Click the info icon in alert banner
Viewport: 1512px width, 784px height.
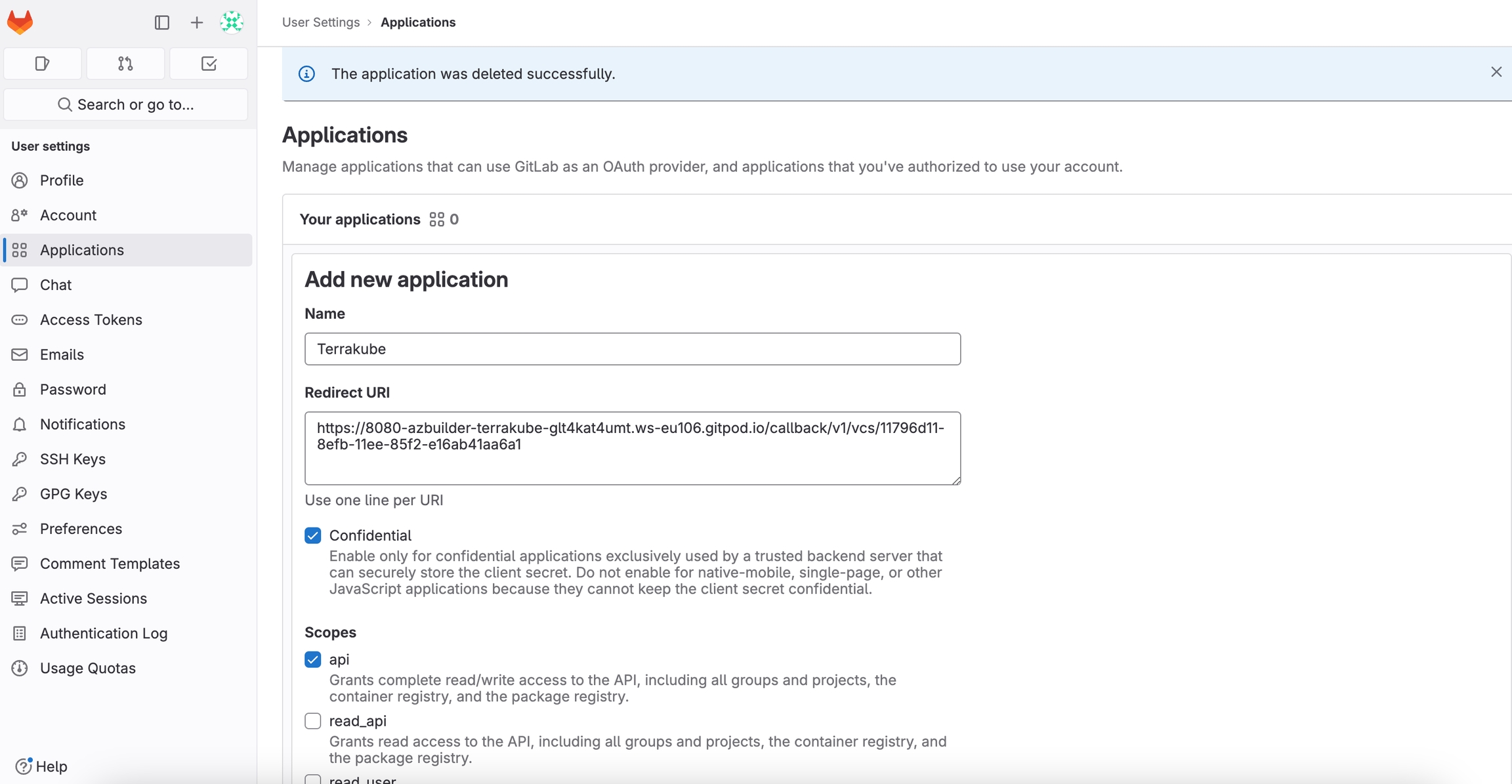coord(306,73)
